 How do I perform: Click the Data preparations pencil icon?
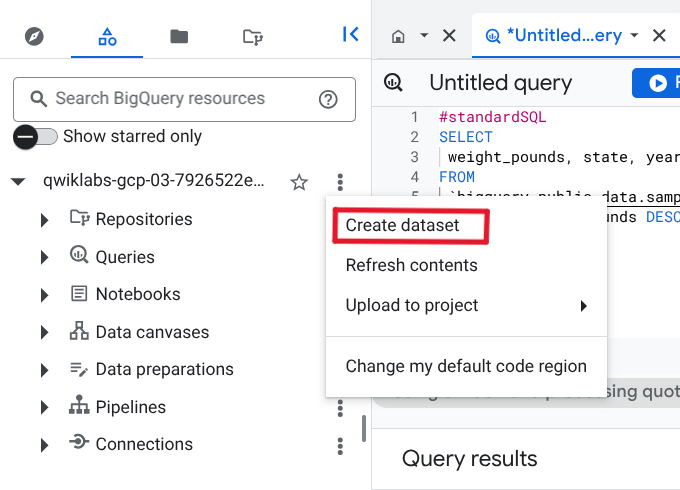pos(79,369)
